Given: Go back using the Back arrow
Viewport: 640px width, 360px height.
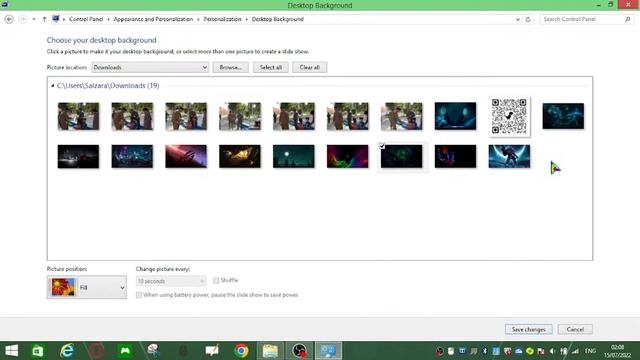Looking at the screenshot, I should click(x=9, y=19).
